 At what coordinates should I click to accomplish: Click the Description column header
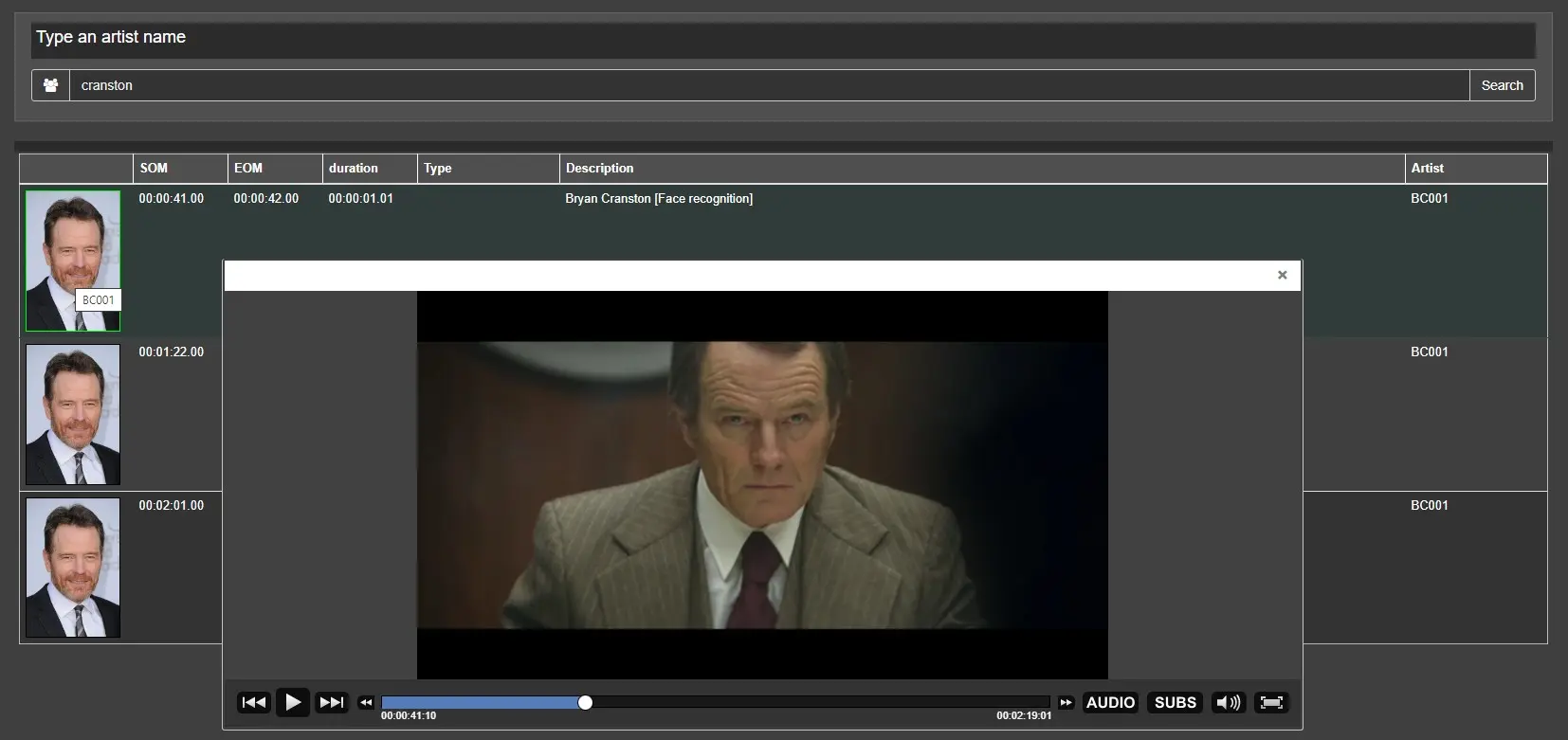[x=981, y=168]
